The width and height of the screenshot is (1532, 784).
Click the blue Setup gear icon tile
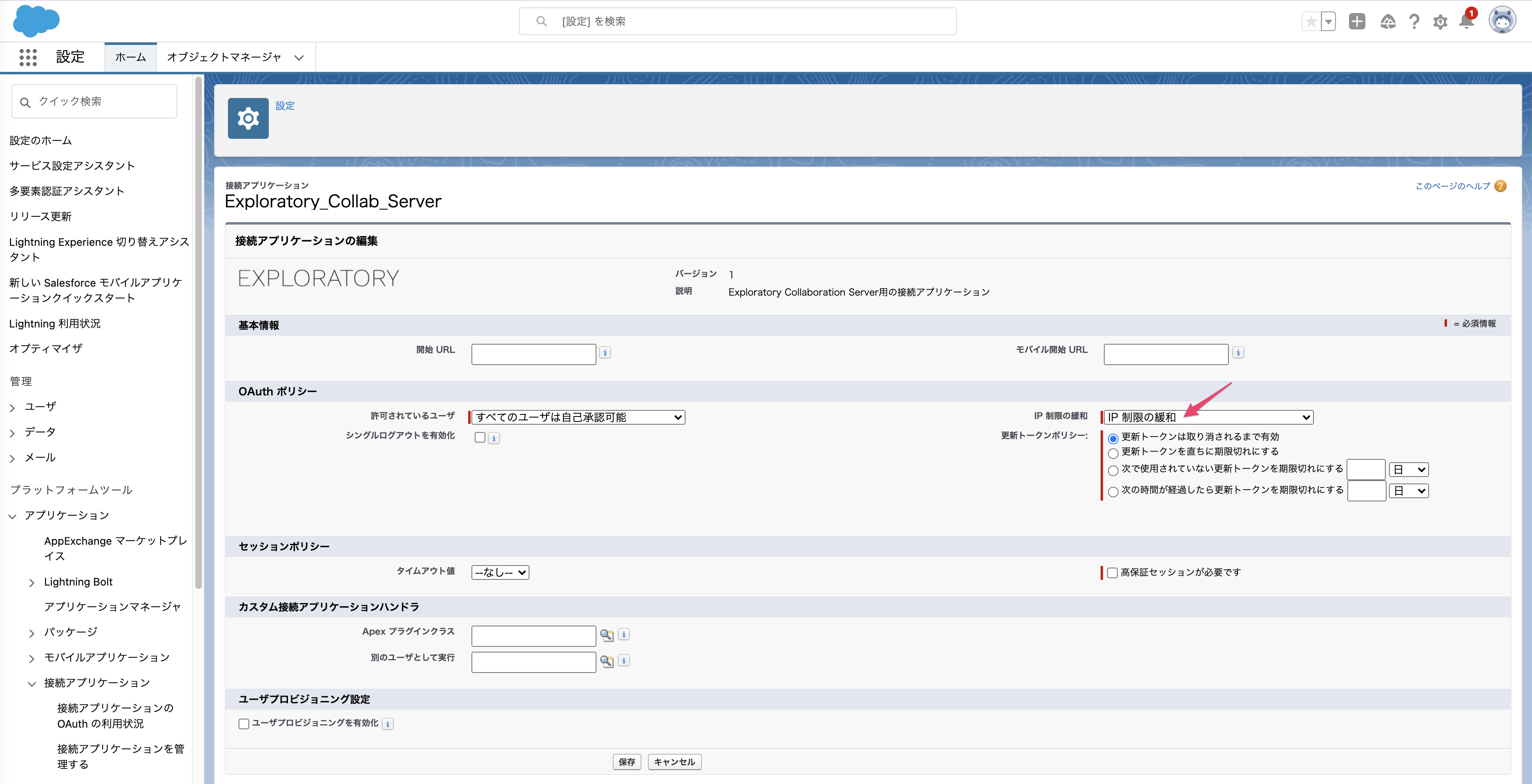click(x=248, y=118)
